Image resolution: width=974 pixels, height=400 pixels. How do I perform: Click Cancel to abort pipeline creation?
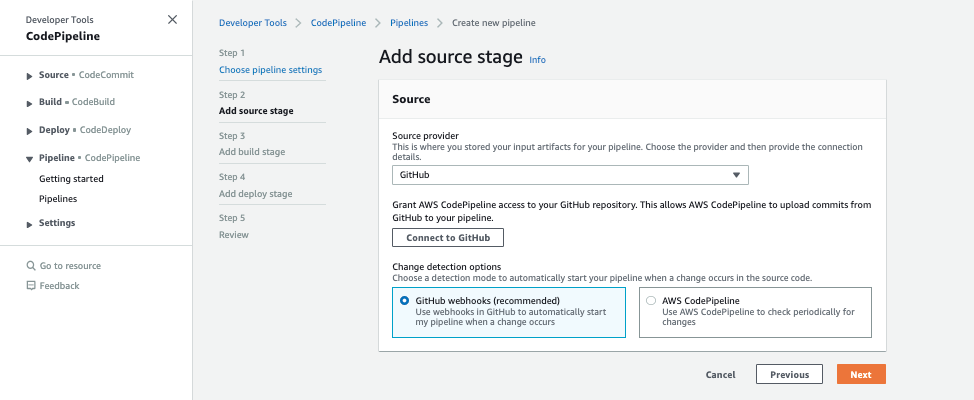pos(720,374)
